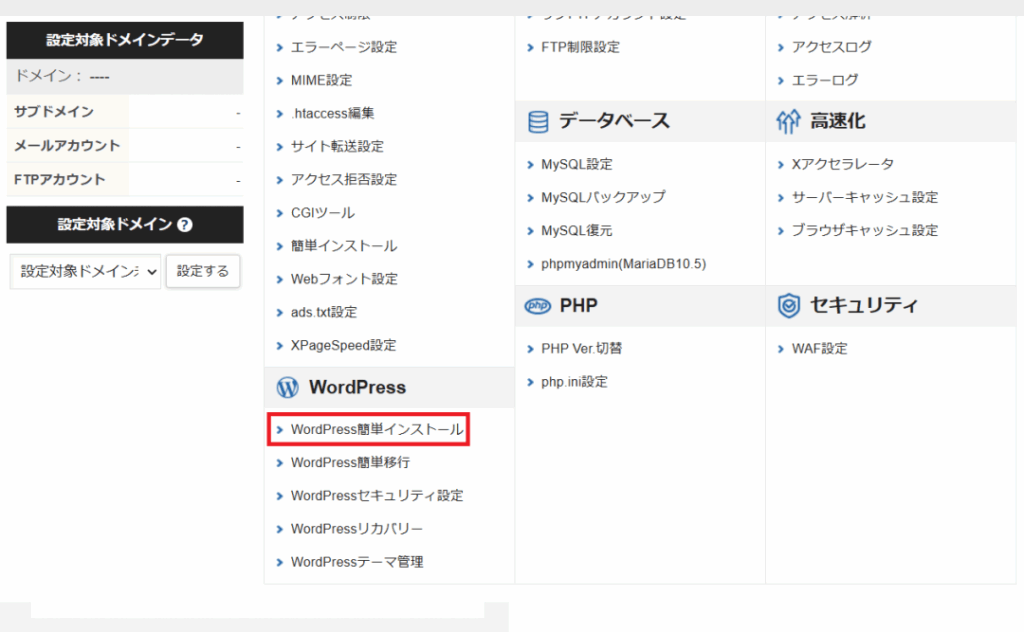Click the ドメイン： ---- text
Screen dimensions: 1024x632
click(x=62, y=76)
